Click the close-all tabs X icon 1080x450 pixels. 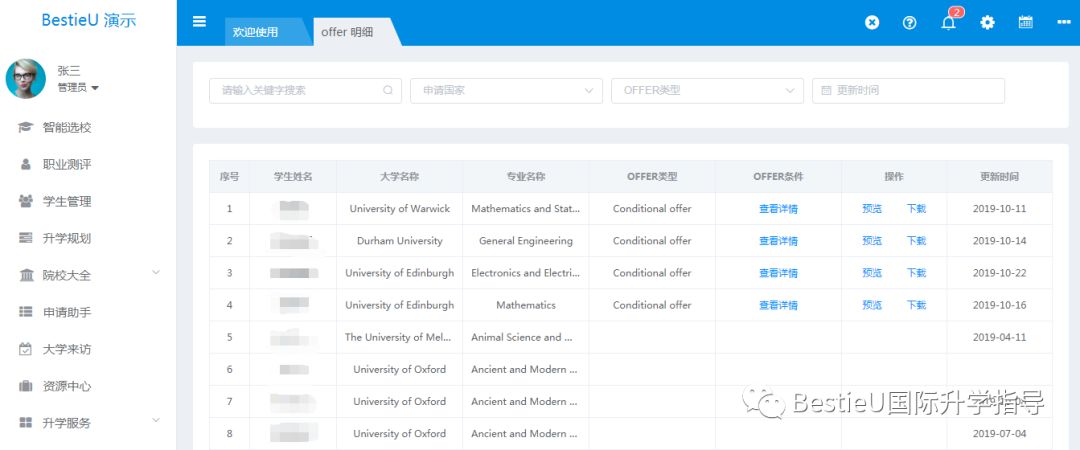pos(872,22)
